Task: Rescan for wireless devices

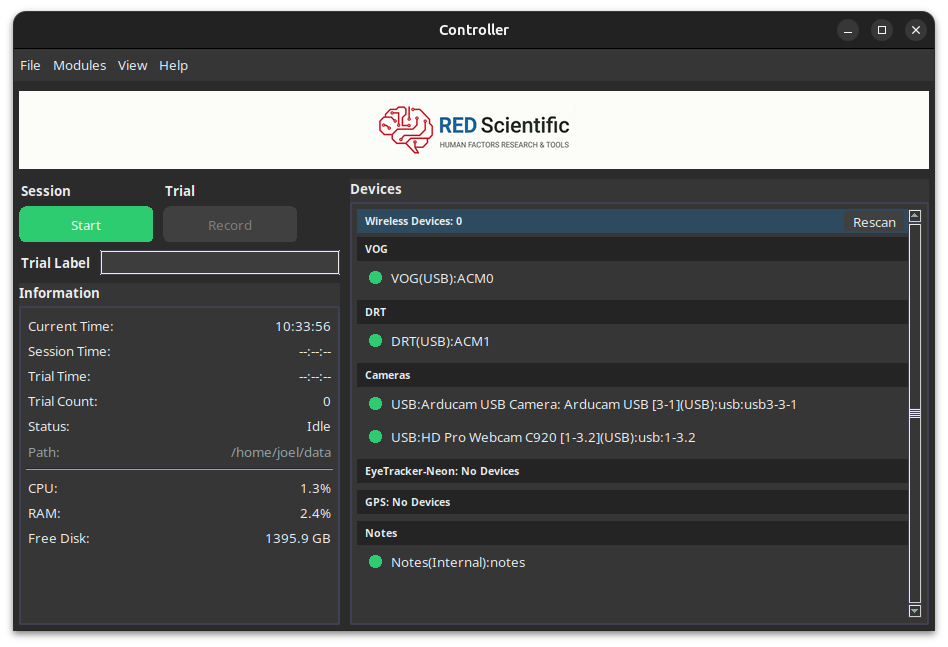Action: click(874, 222)
